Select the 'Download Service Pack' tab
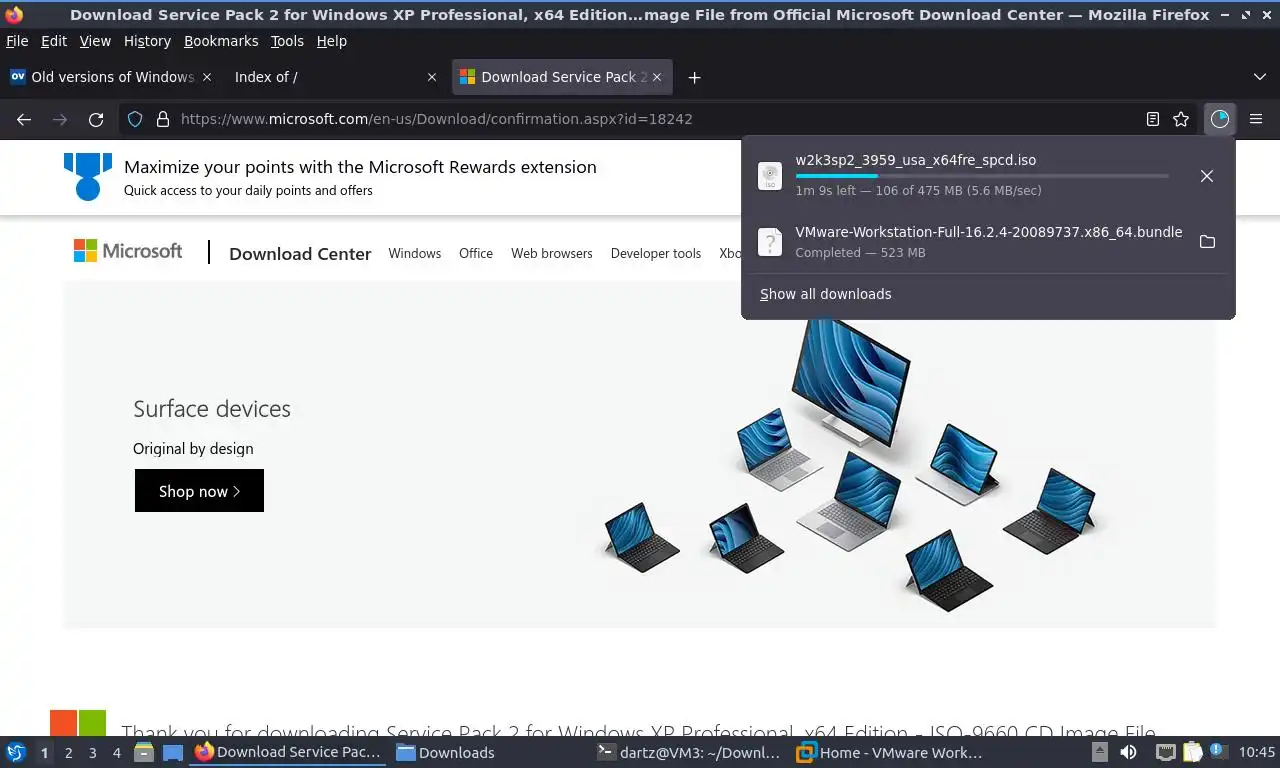Image resolution: width=1280 pixels, height=768 pixels. [562, 77]
